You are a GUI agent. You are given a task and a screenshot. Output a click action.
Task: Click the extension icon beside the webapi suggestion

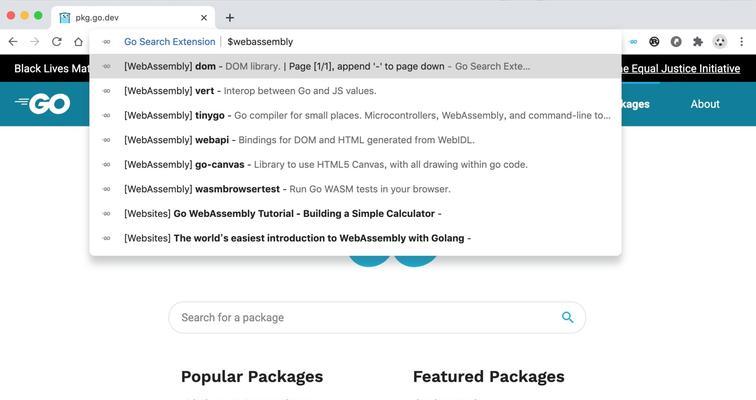click(x=107, y=140)
